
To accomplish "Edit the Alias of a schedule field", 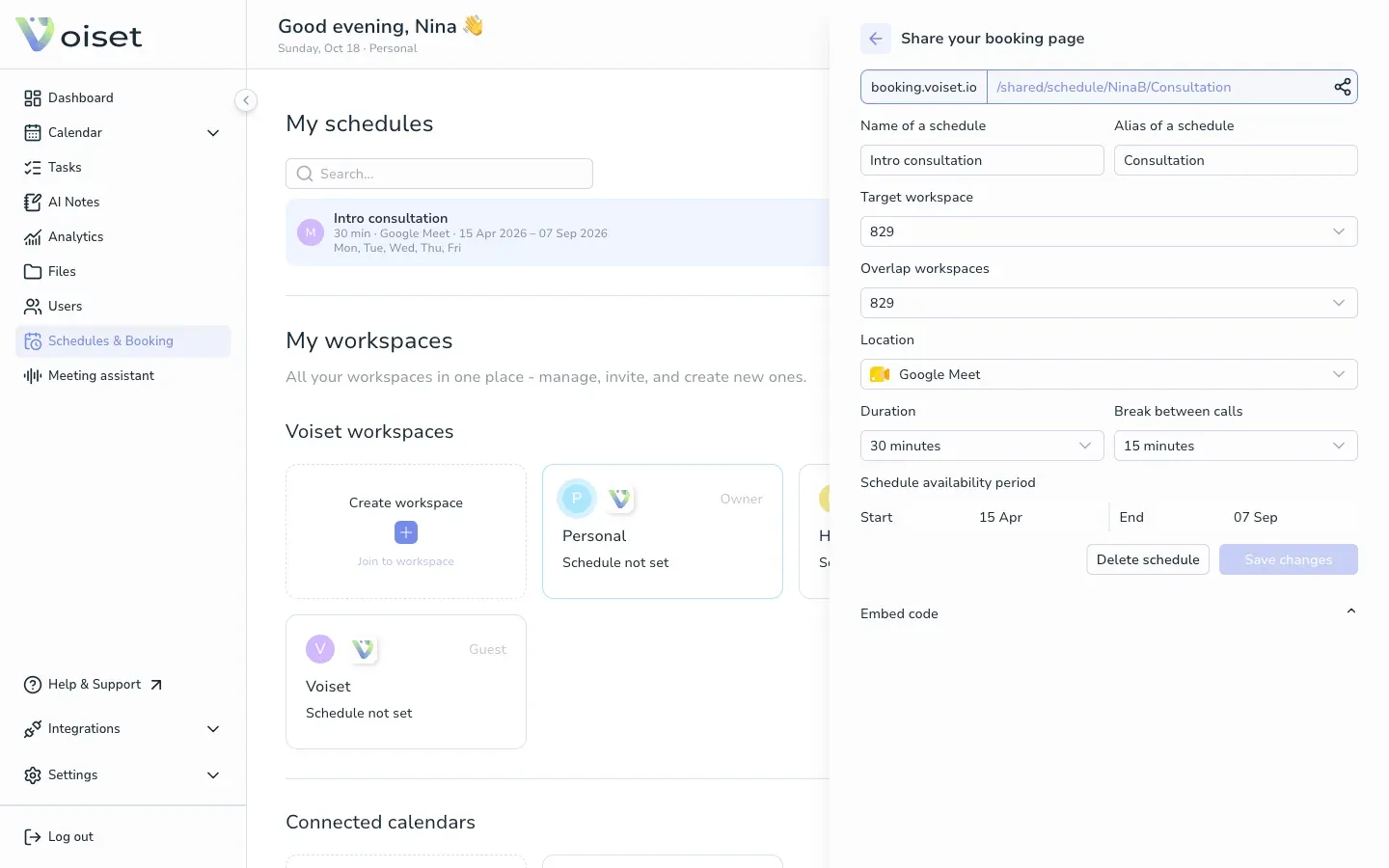I will click(1236, 160).
